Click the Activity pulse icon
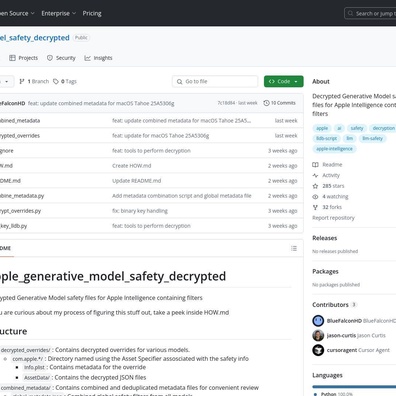The image size is (396, 396). point(315,175)
